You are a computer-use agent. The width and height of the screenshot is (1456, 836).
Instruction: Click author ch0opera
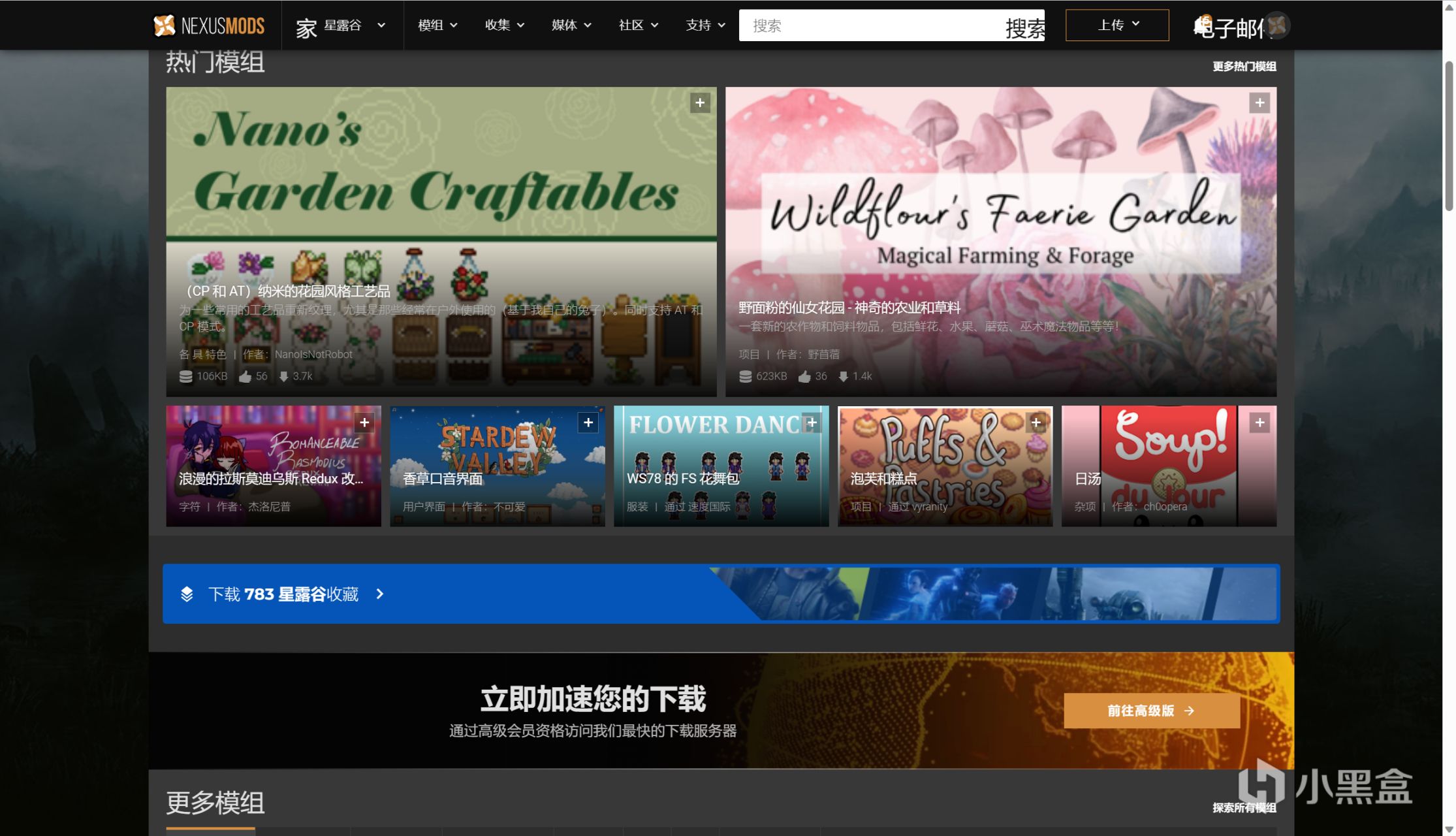click(1165, 506)
